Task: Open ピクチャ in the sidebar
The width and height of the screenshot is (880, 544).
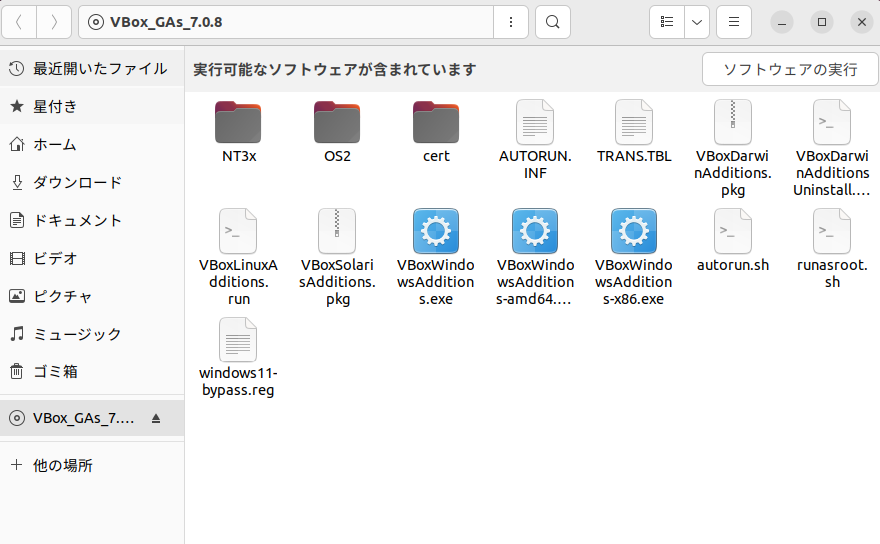Action: coord(92,296)
